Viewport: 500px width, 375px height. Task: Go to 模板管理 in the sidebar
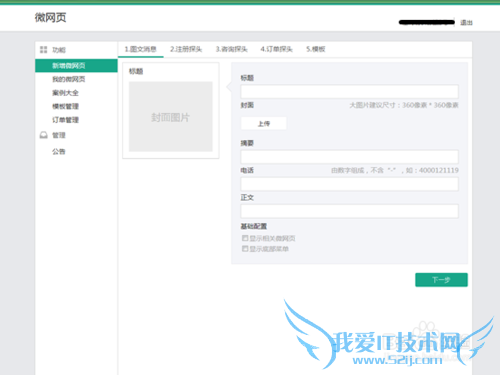pos(65,106)
